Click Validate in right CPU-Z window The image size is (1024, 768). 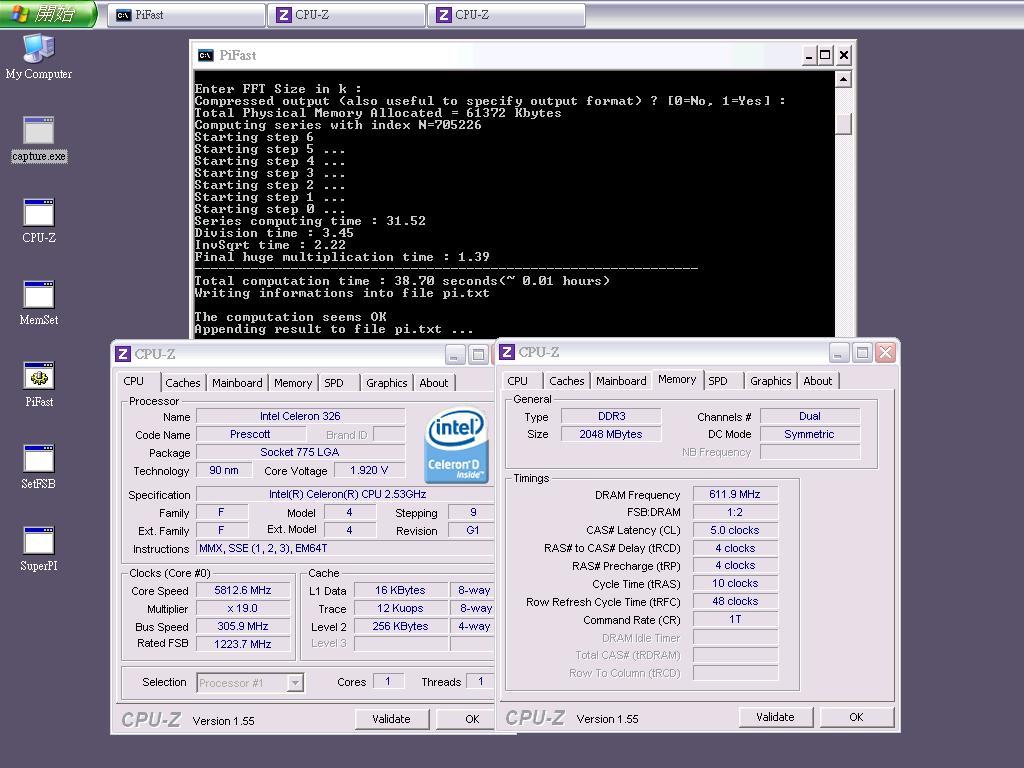point(776,717)
